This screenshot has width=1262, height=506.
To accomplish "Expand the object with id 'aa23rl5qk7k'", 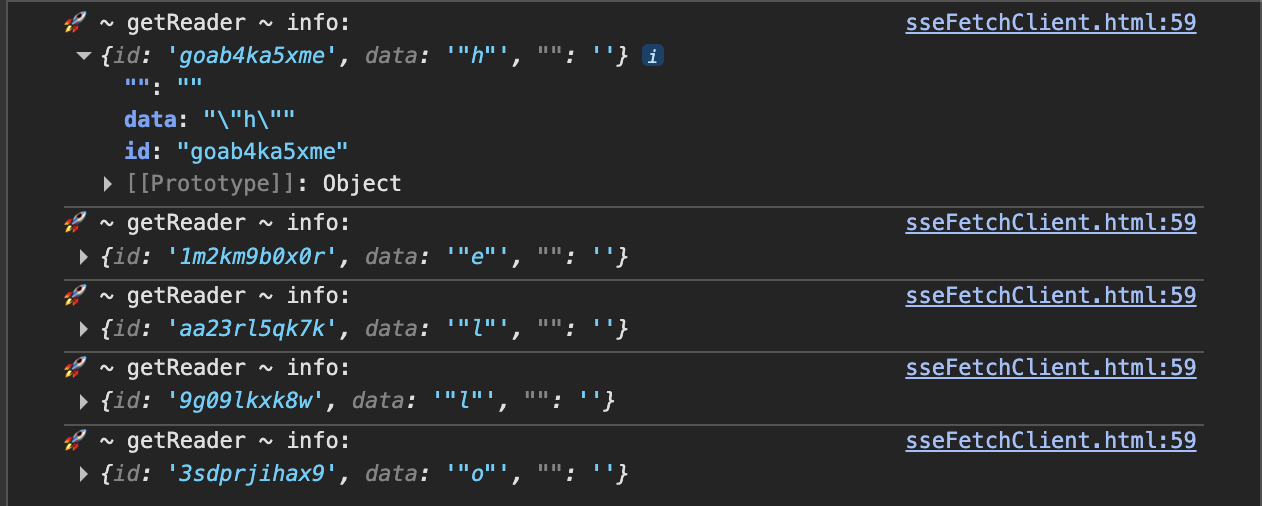I will [x=84, y=329].
